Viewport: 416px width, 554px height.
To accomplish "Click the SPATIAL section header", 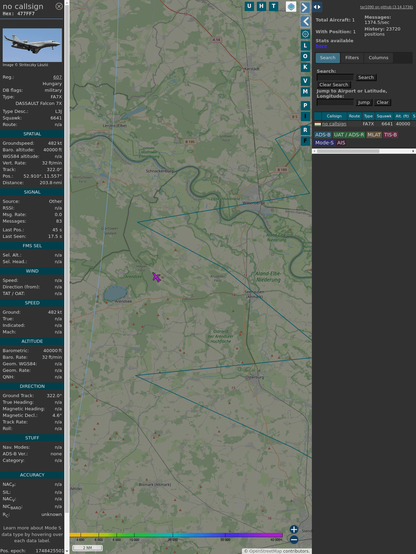I will coord(32,134).
